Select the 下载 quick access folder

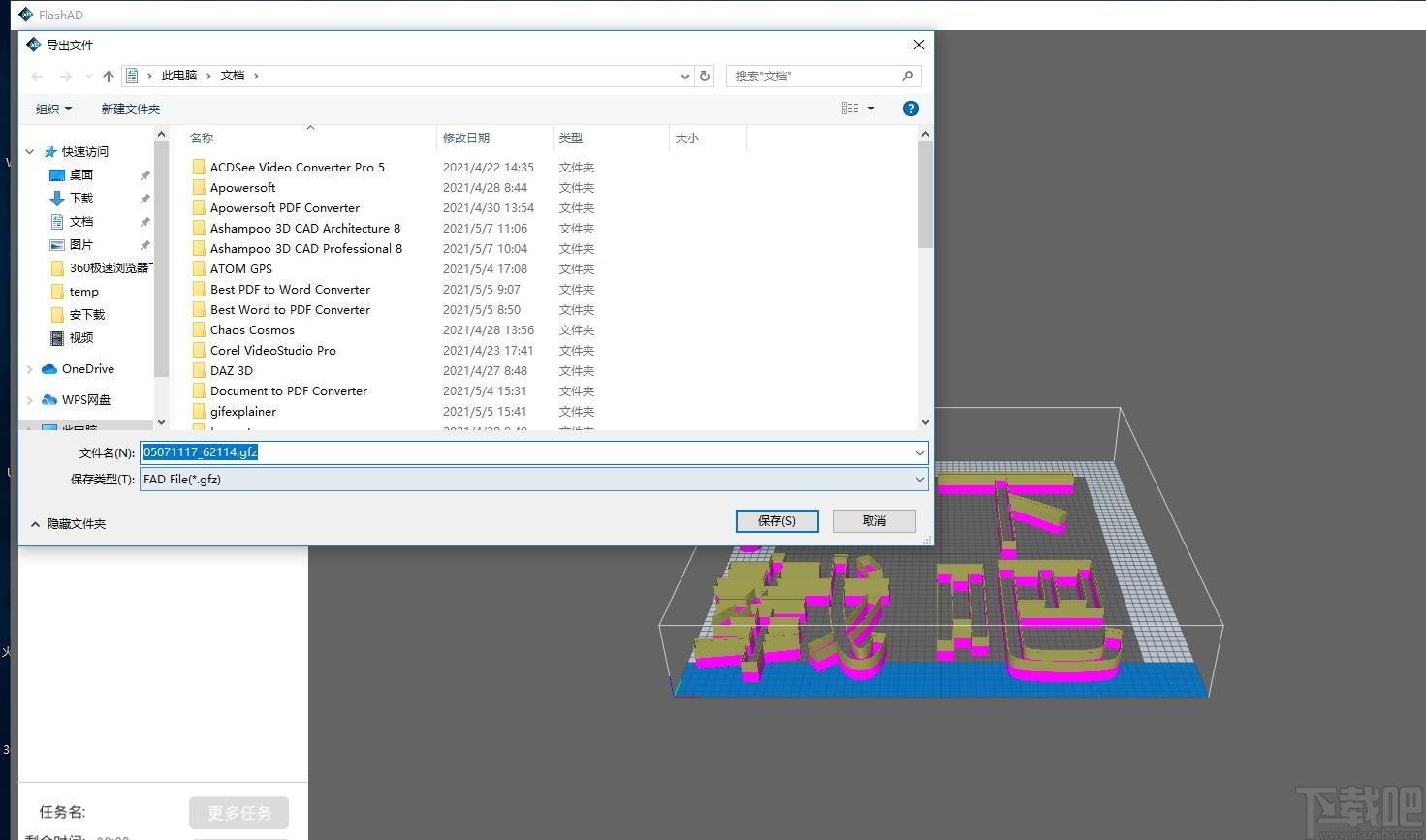(81, 199)
